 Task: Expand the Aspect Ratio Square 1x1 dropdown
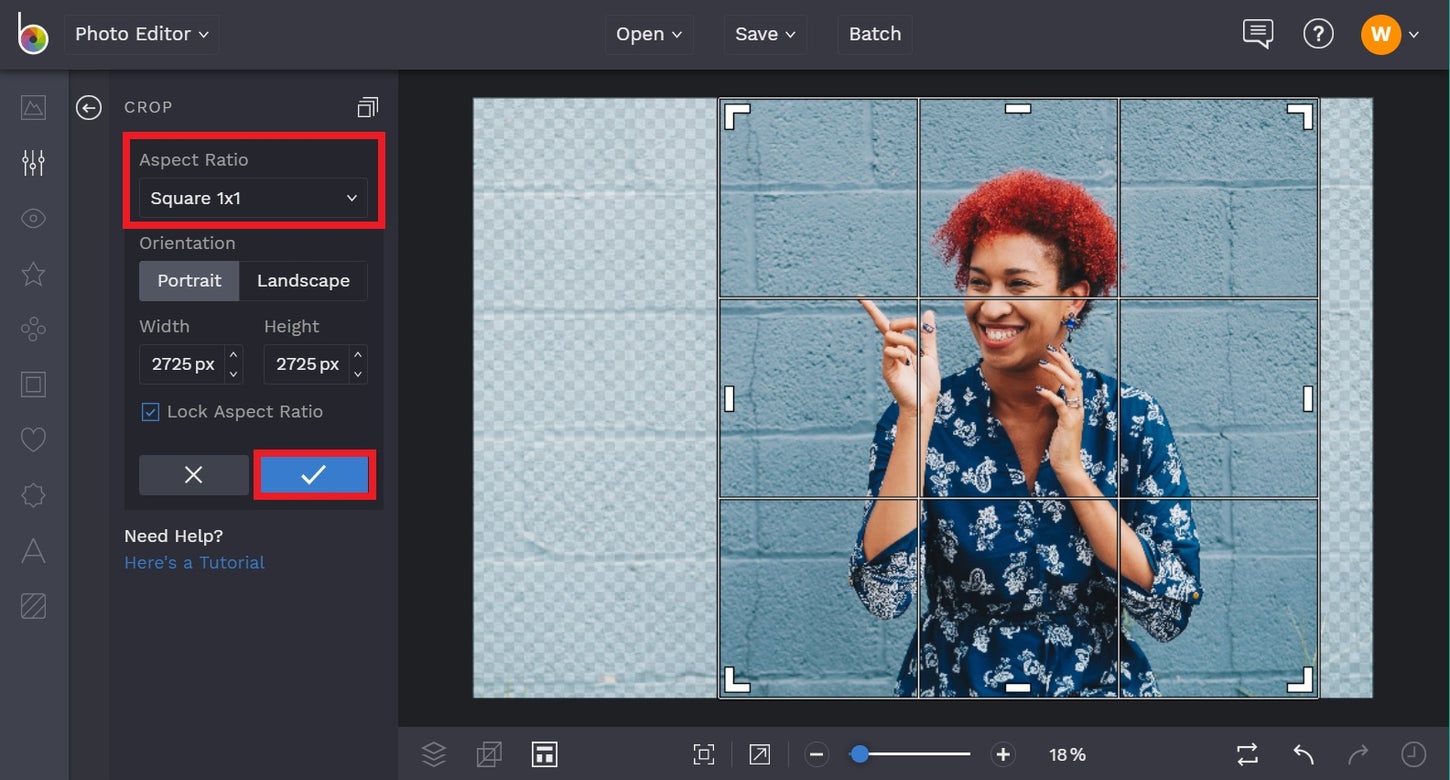pyautogui.click(x=253, y=198)
